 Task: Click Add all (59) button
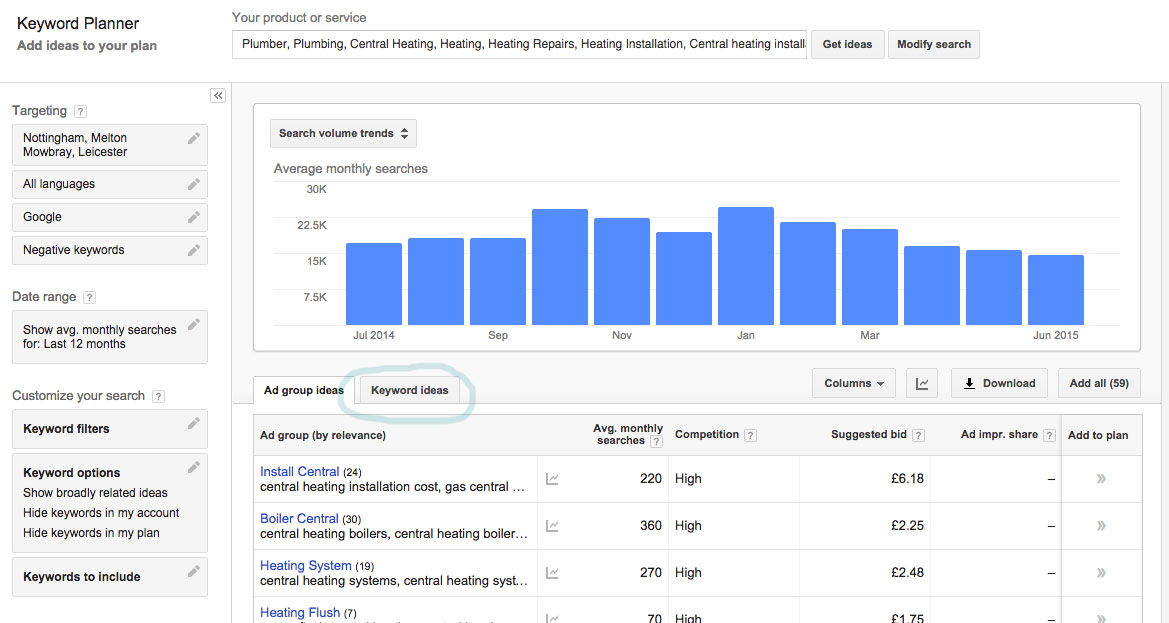pos(1099,383)
